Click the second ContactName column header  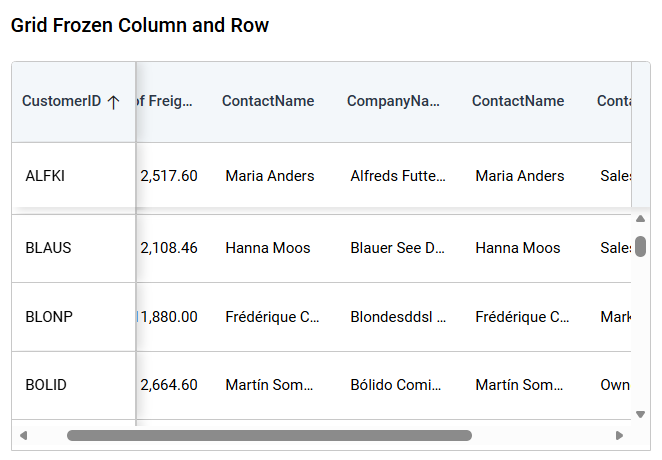point(518,102)
